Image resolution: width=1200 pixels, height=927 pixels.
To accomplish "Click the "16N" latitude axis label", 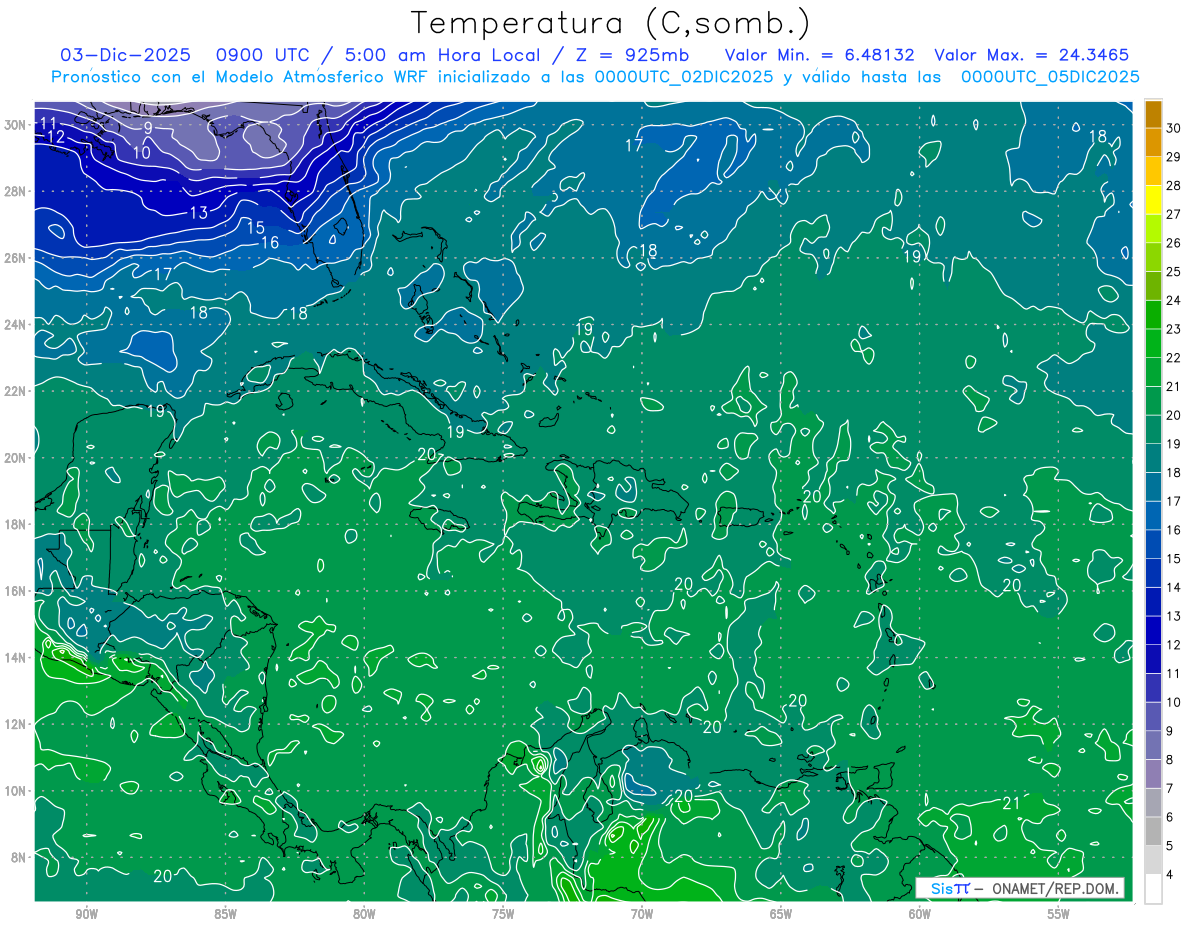I will [15, 591].
